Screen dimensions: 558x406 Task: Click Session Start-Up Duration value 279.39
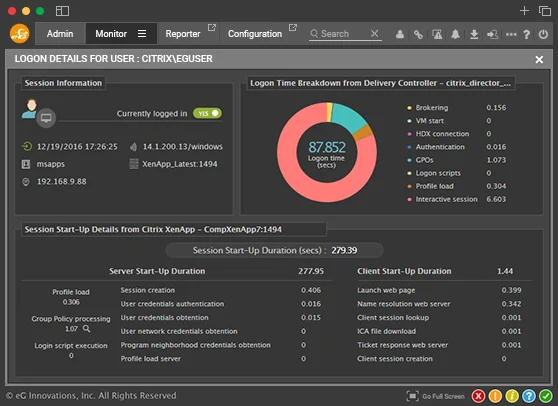click(344, 251)
